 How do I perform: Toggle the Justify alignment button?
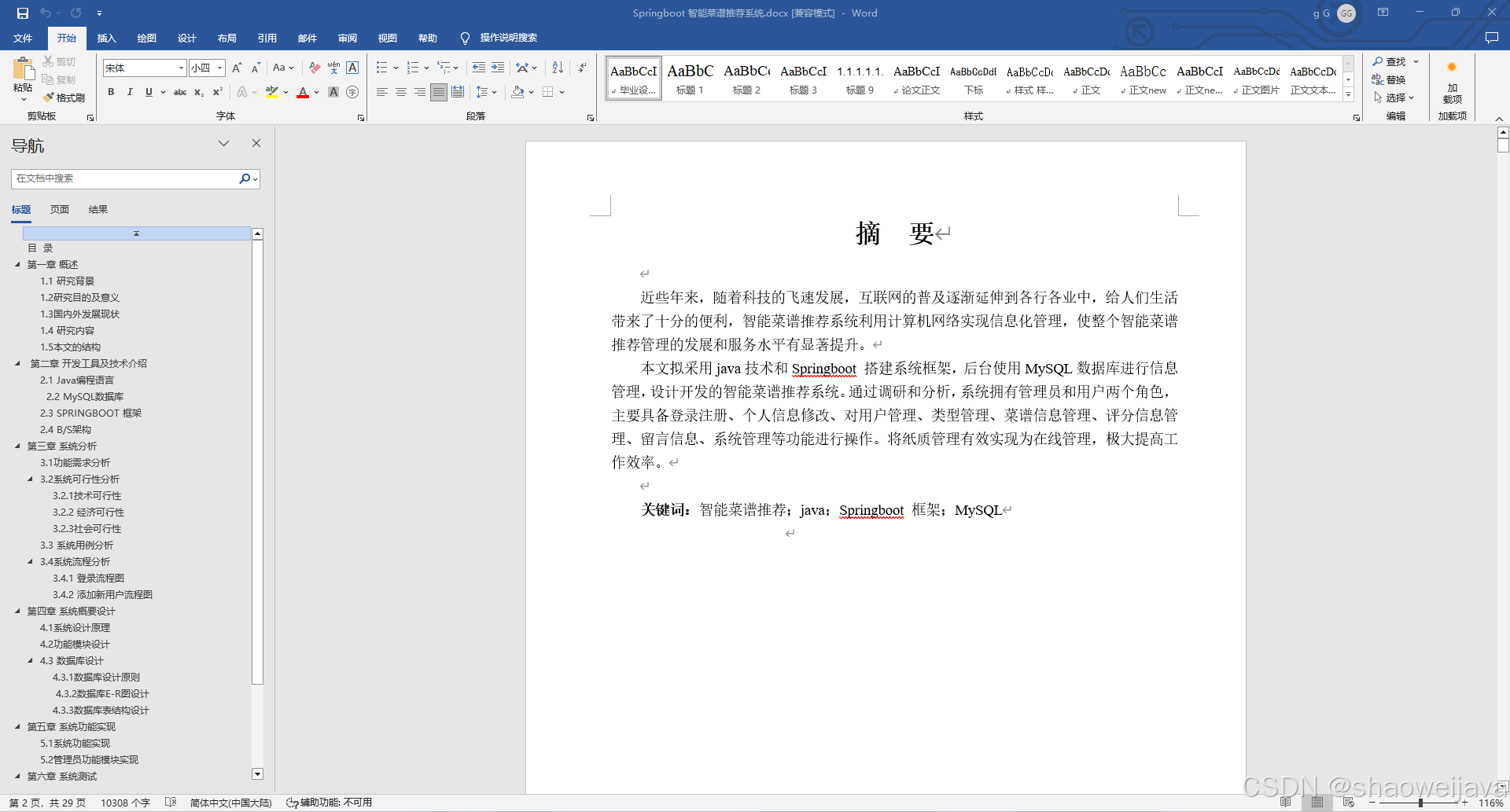(439, 92)
